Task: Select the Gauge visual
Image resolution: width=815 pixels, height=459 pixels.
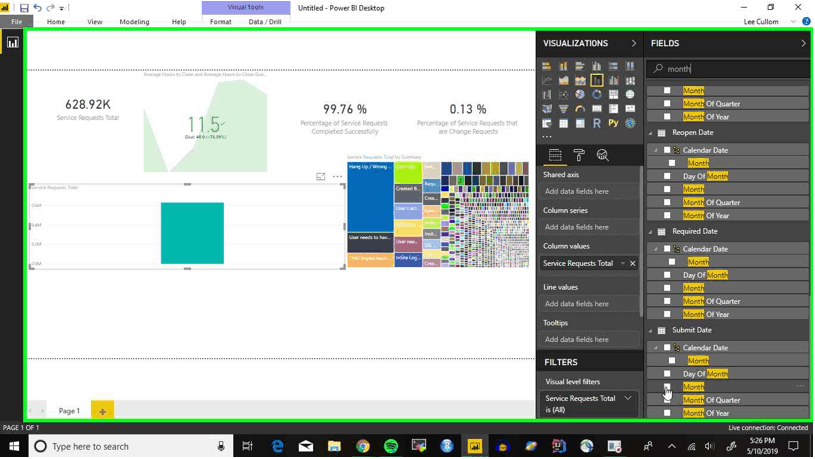Action: (580, 109)
